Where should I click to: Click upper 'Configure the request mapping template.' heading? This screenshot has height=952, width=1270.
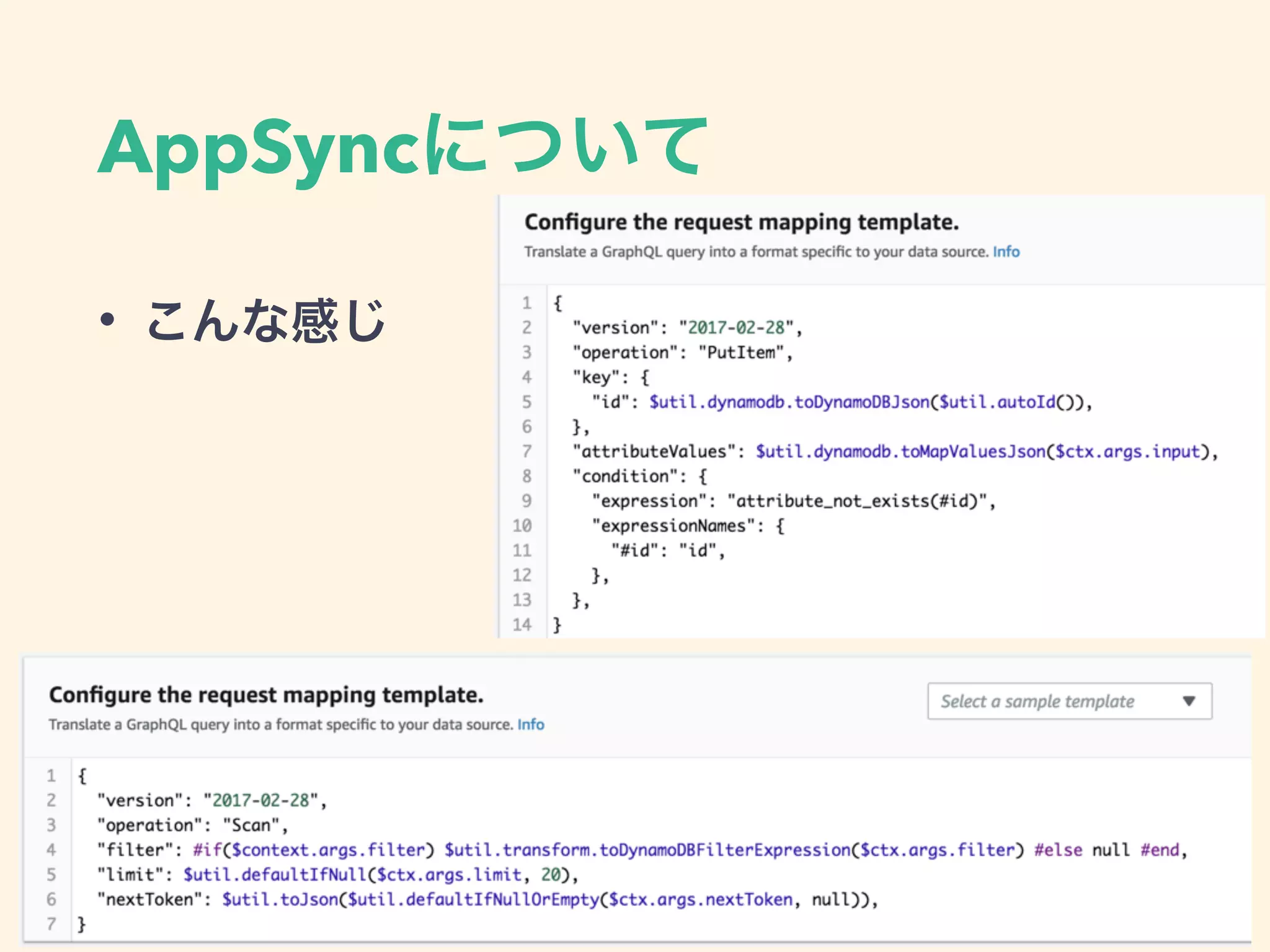coord(742,223)
